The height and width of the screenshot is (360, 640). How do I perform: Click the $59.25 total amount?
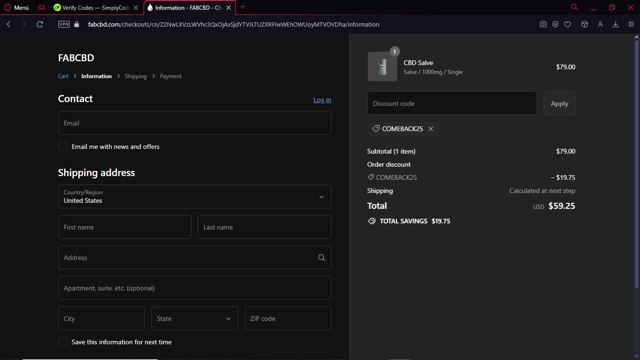pyautogui.click(x=562, y=206)
